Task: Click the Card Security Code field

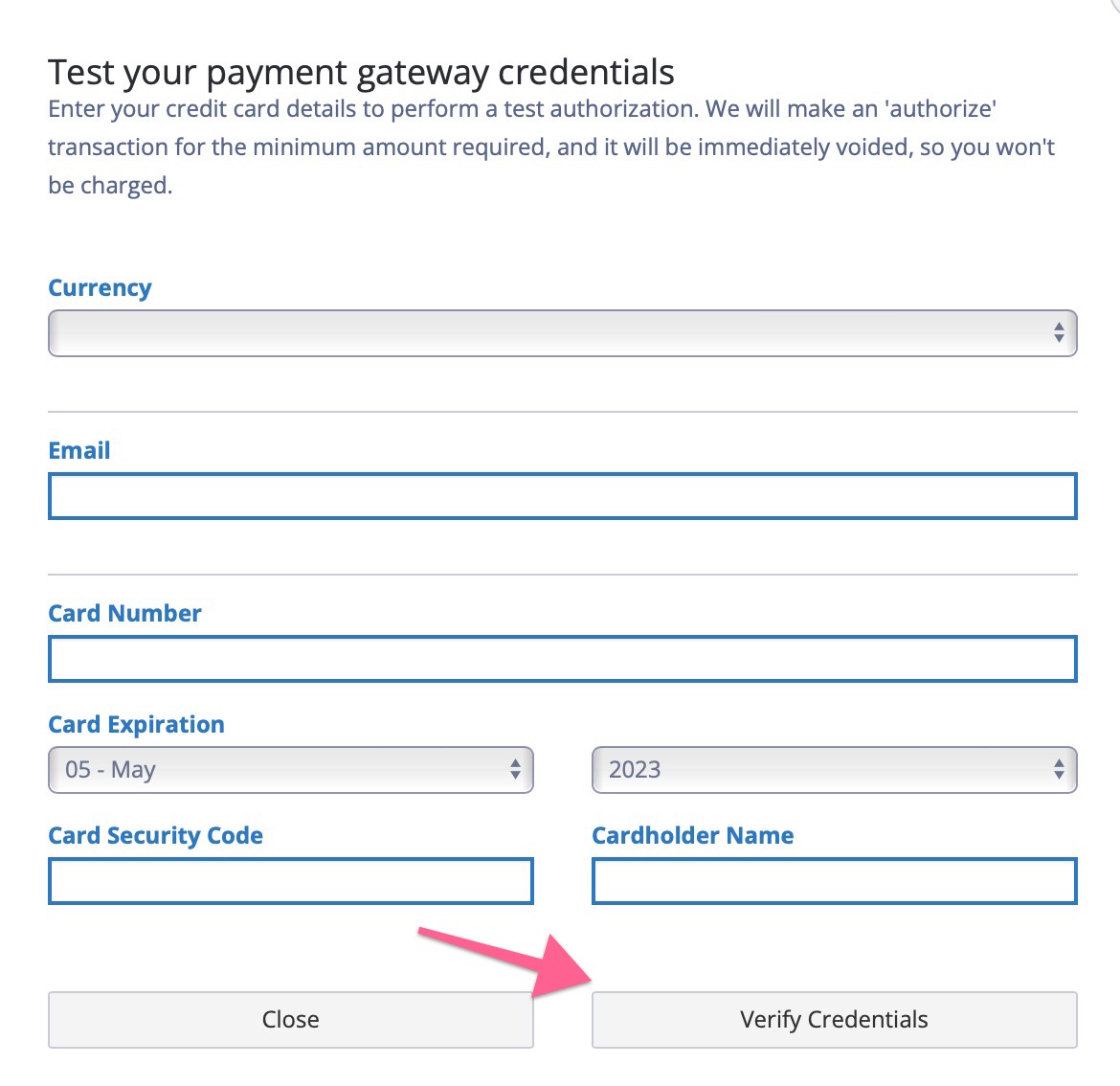Action: (x=290, y=881)
